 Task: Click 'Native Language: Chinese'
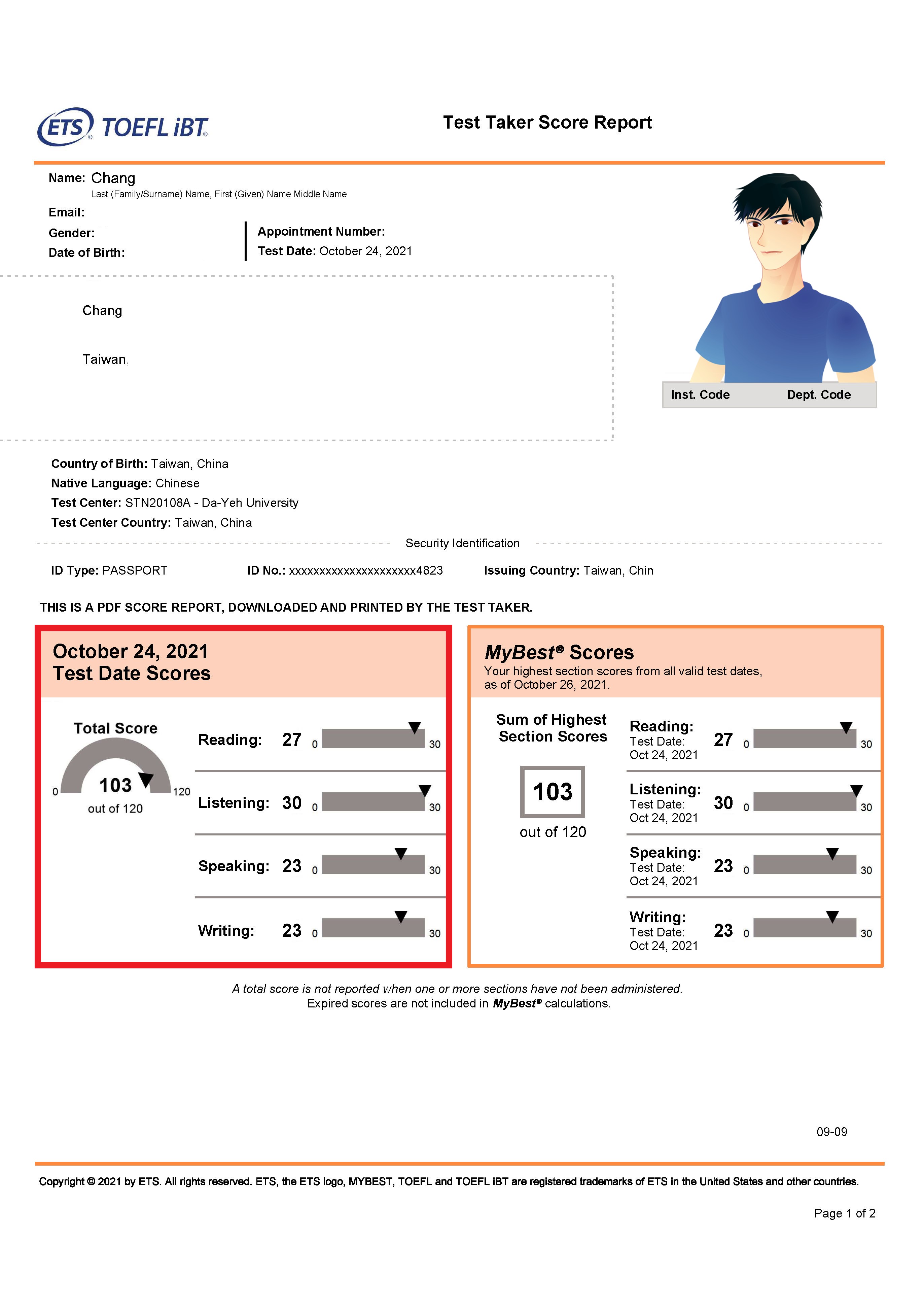(125, 483)
